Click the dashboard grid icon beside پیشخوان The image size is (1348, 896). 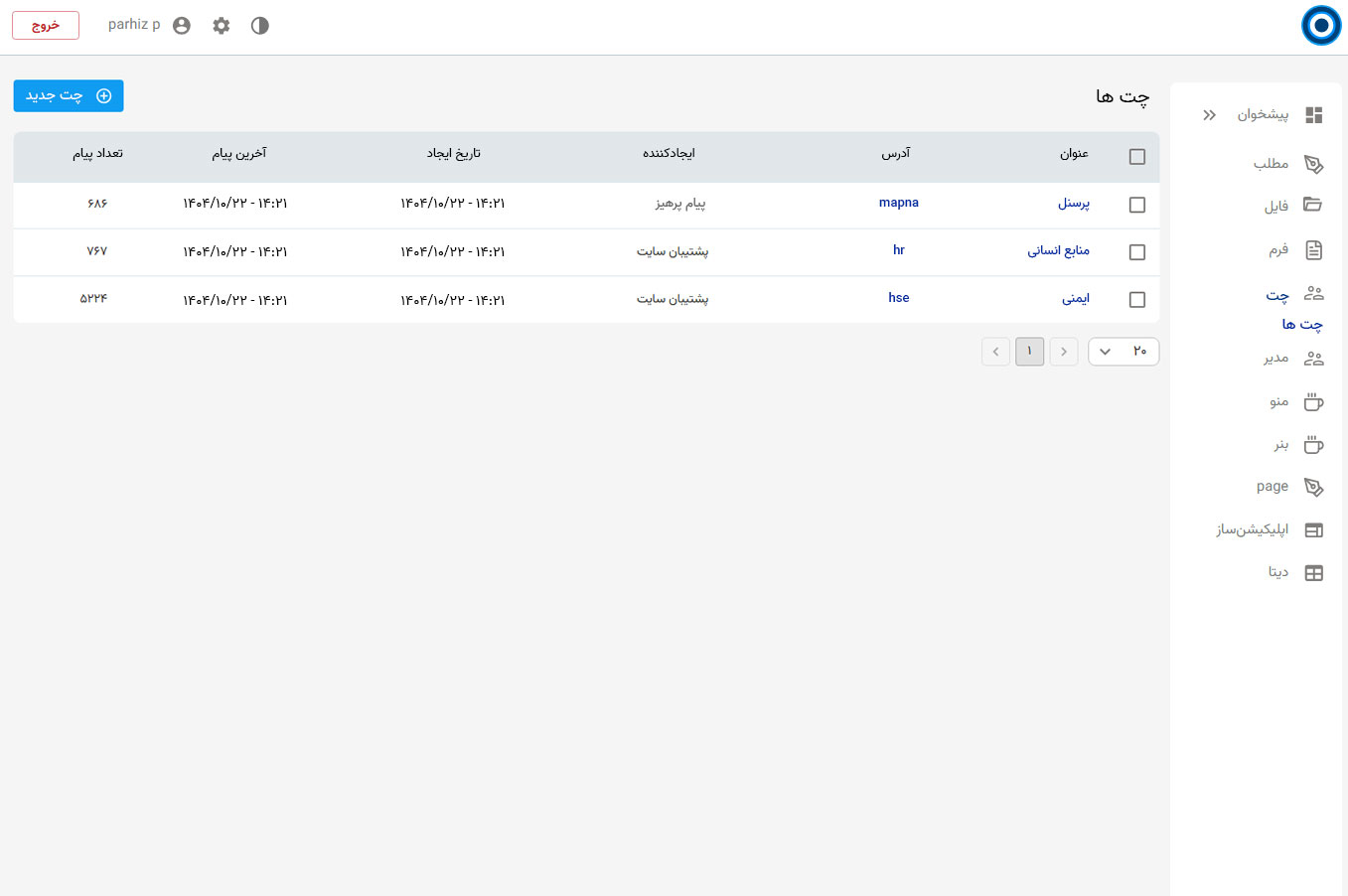tap(1313, 115)
